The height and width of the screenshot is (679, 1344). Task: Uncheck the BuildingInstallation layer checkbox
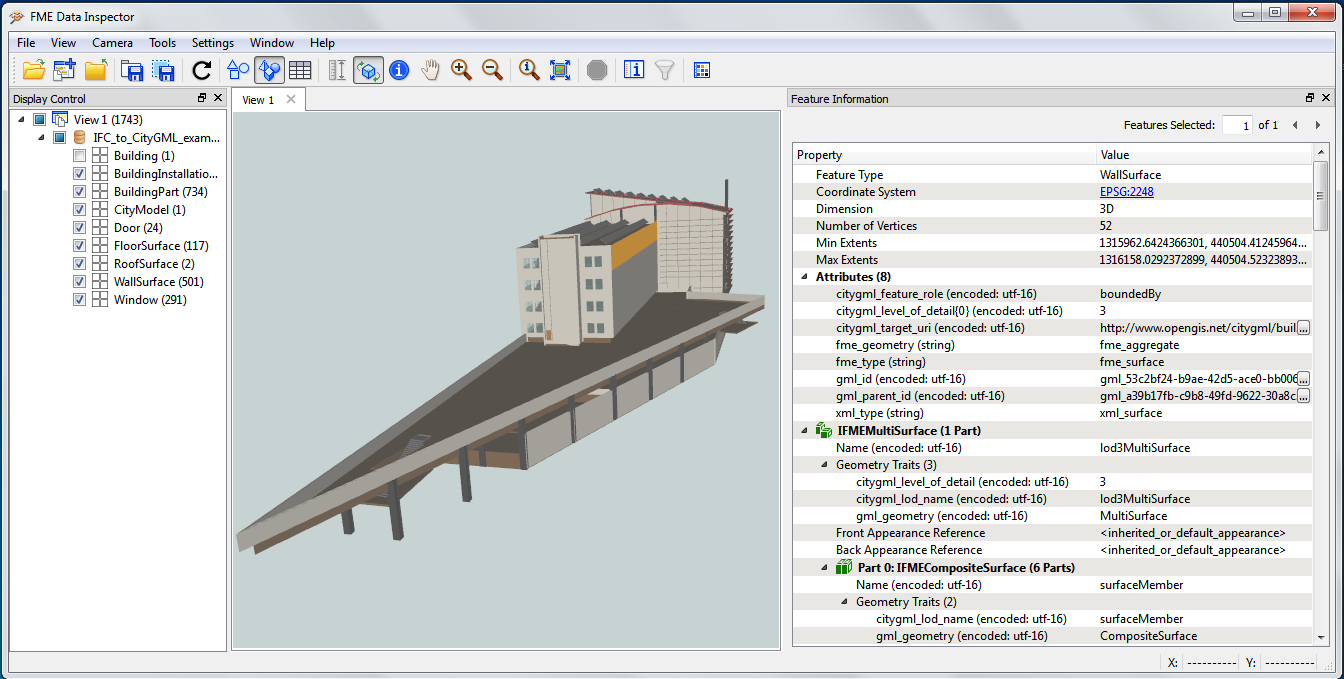[x=80, y=174]
